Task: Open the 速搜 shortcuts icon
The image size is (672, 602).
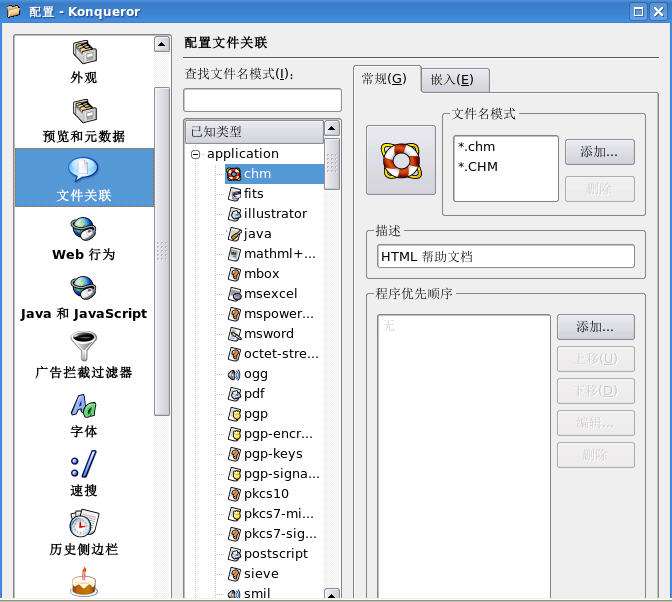Action: [x=84, y=464]
